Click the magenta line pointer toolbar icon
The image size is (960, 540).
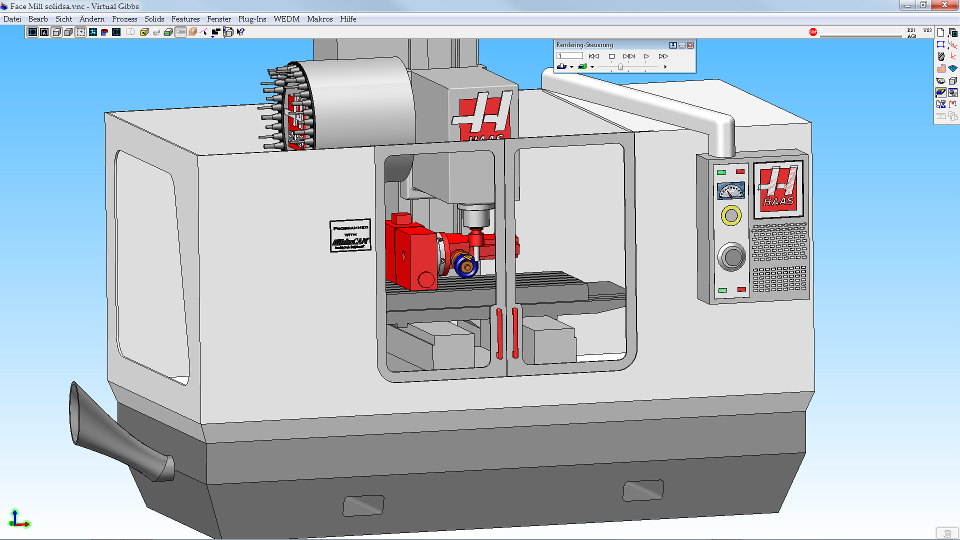(x=203, y=32)
